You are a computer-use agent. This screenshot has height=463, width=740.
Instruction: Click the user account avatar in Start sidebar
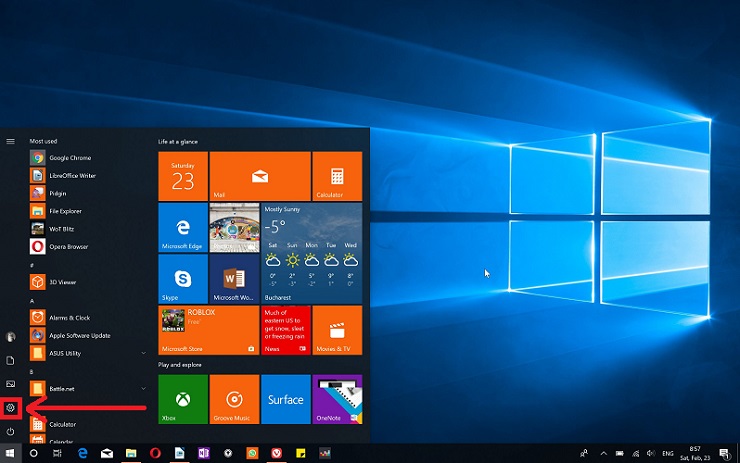coord(10,337)
